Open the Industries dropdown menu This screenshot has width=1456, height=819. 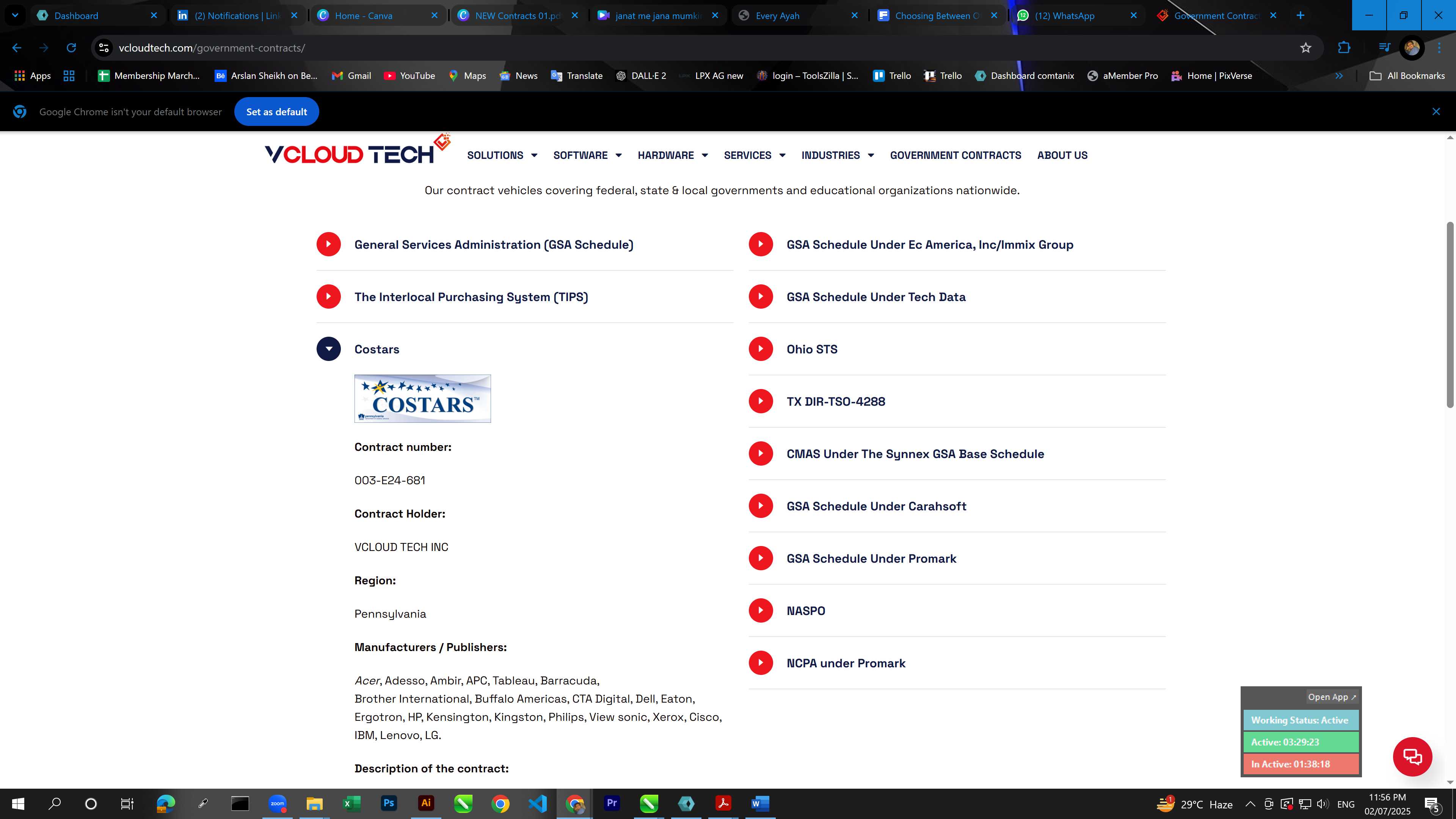point(838,155)
